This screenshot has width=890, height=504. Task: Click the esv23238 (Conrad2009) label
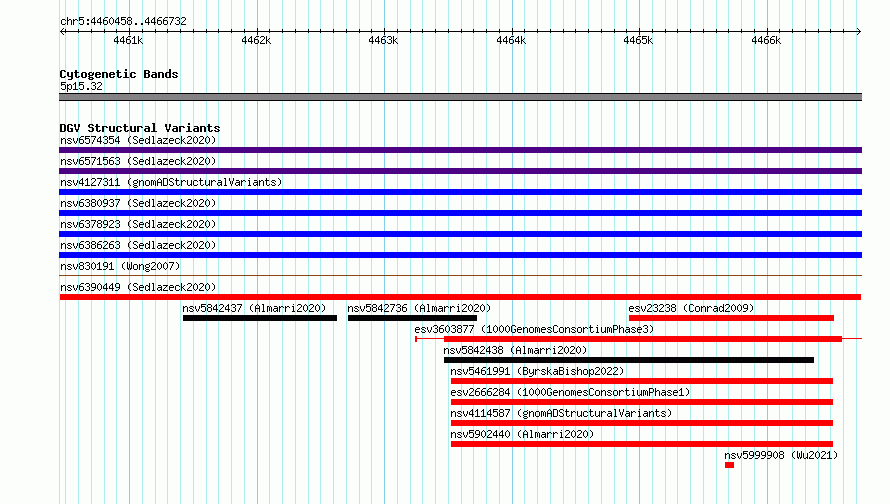click(691, 308)
